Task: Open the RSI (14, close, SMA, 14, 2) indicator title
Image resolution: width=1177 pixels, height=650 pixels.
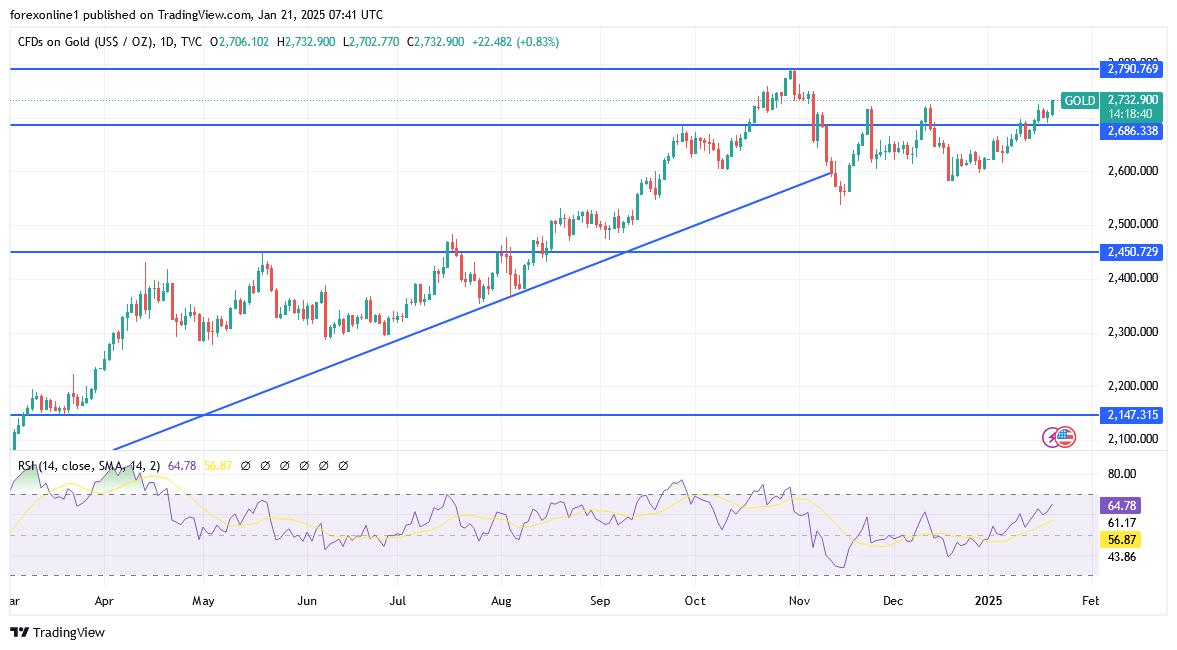Action: [89, 466]
